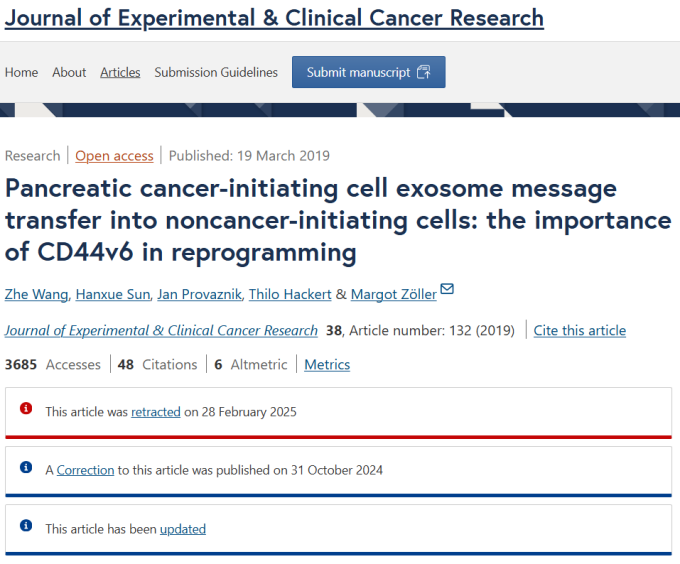This screenshot has width=680, height=564.
Task: Follow the retracted notice link
Action: pos(156,412)
